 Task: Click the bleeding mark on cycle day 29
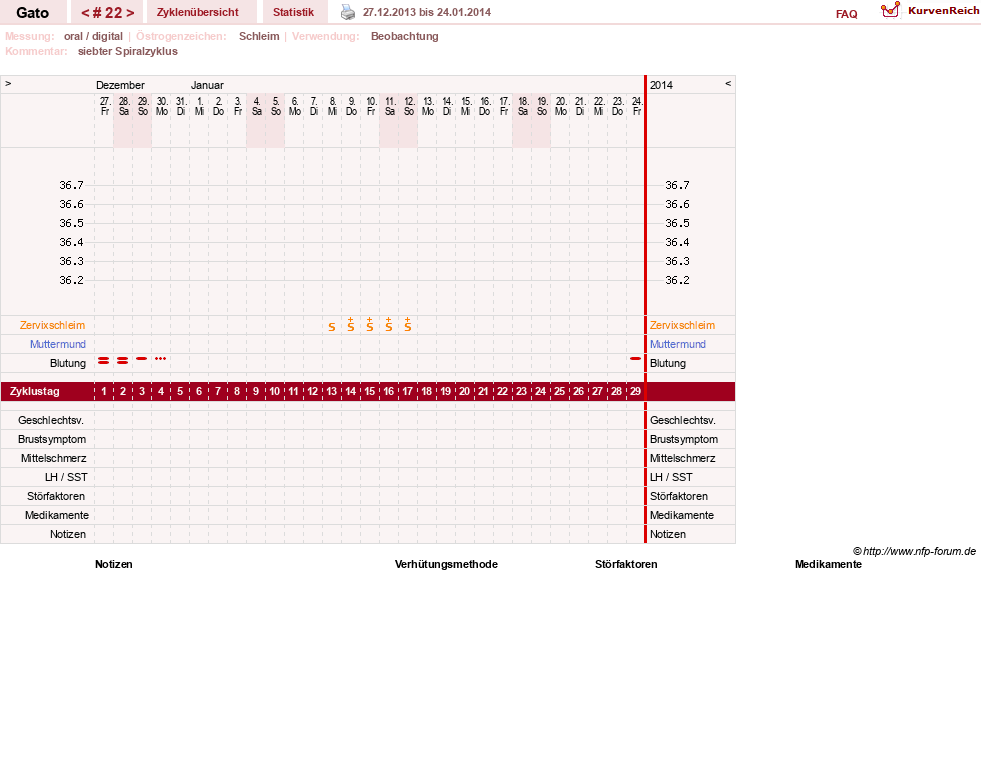pyautogui.click(x=636, y=358)
